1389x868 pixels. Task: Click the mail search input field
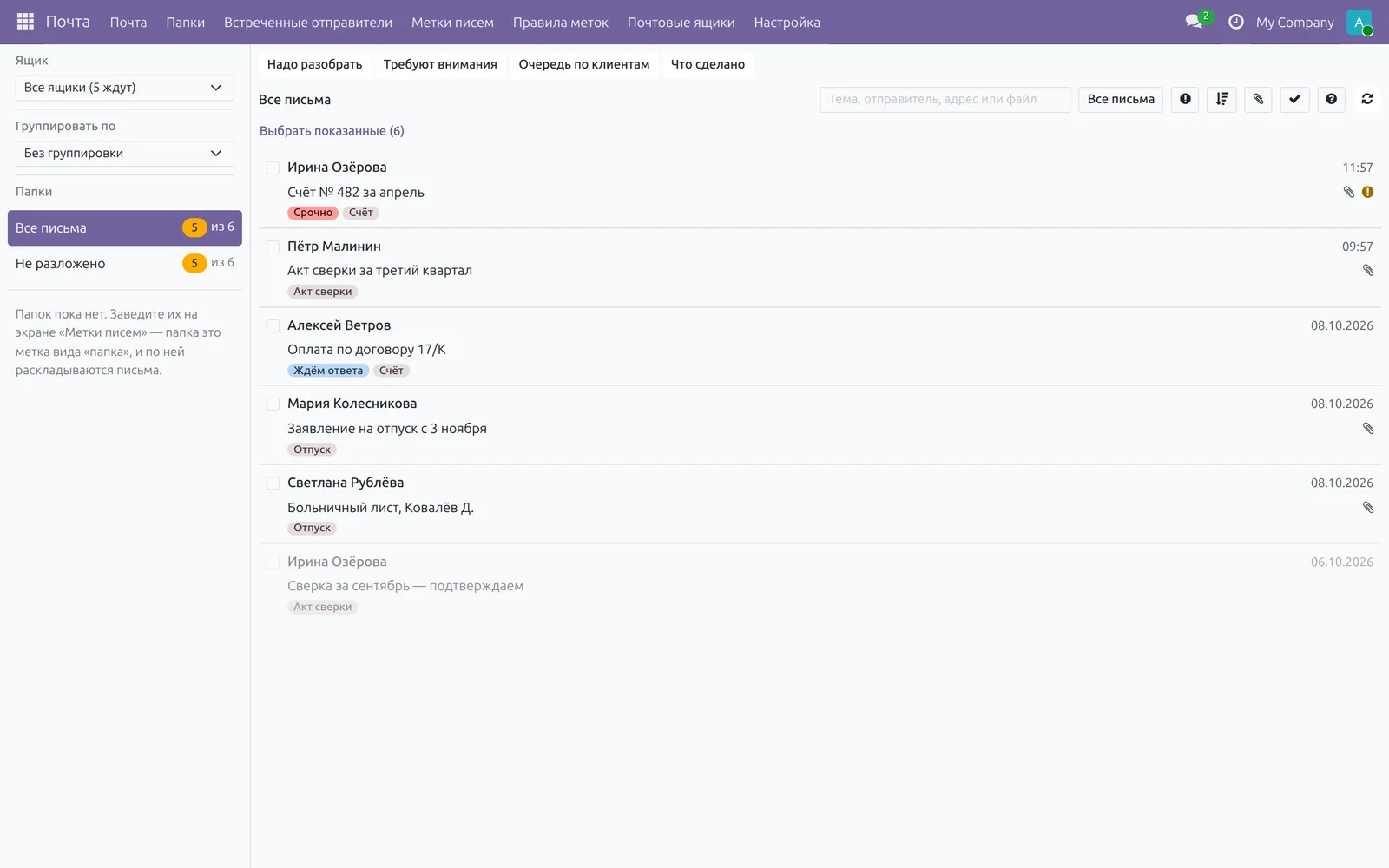945,99
